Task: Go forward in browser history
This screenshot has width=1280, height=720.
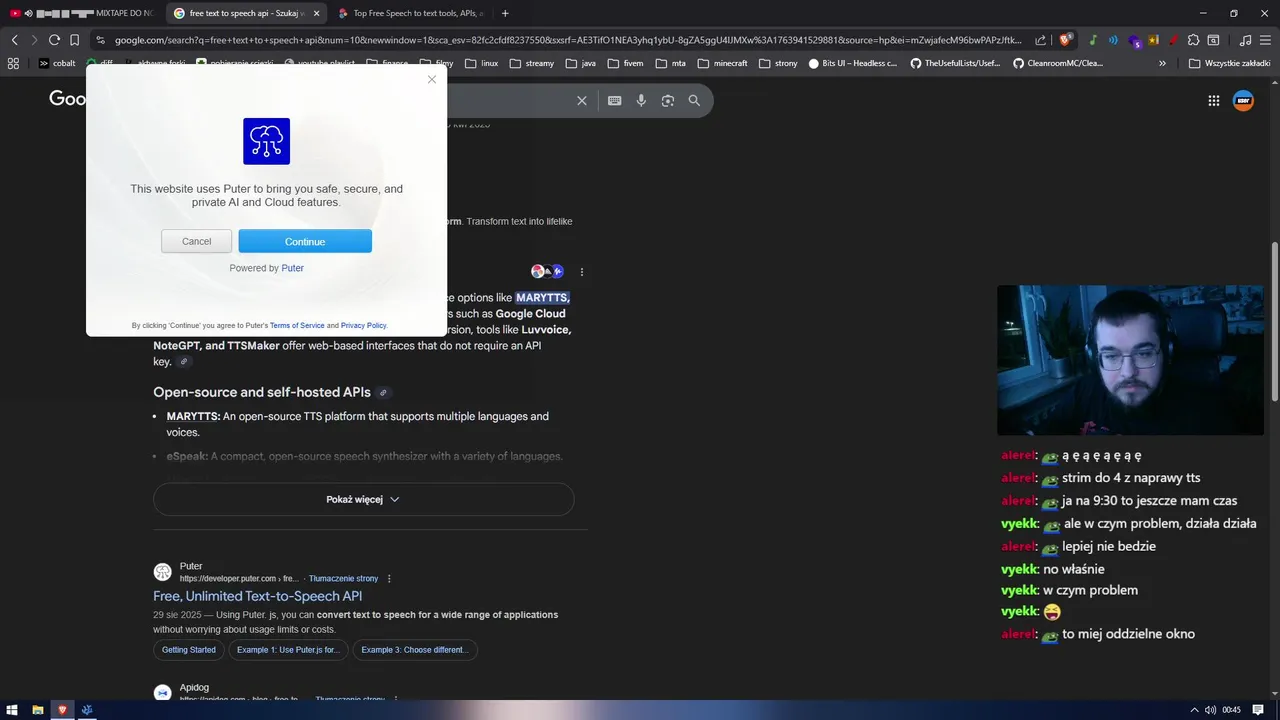Action: click(x=34, y=40)
